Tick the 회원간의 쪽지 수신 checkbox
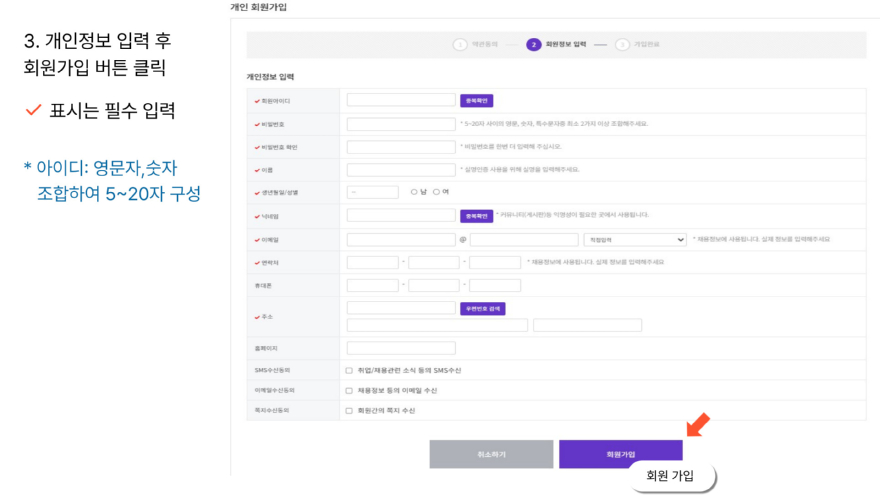The image size is (880, 495). click(349, 410)
